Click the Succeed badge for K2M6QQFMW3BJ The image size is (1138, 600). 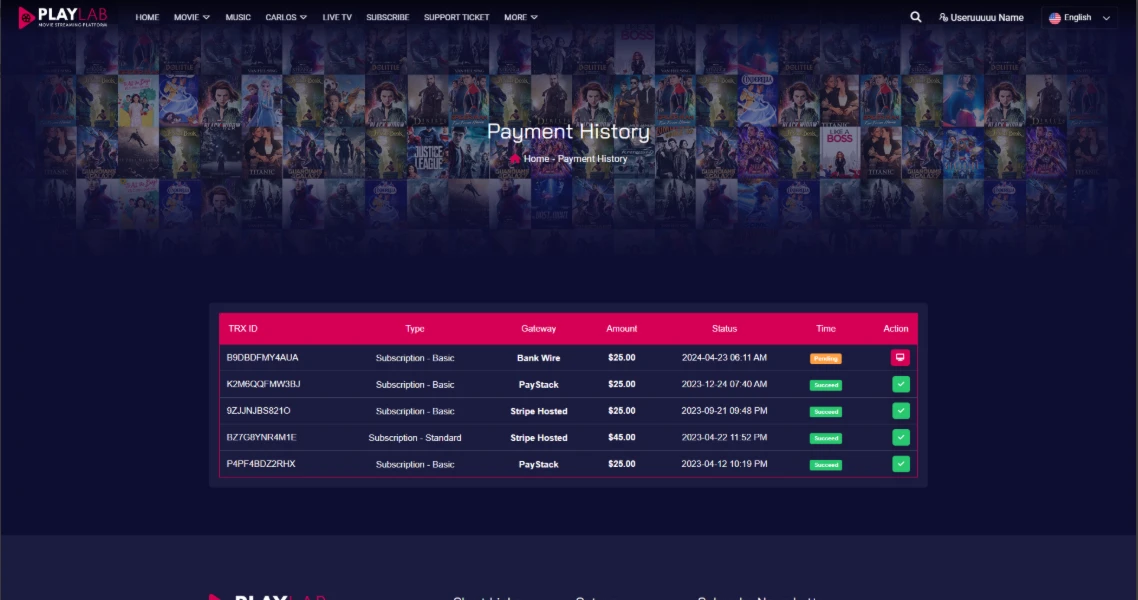(826, 385)
